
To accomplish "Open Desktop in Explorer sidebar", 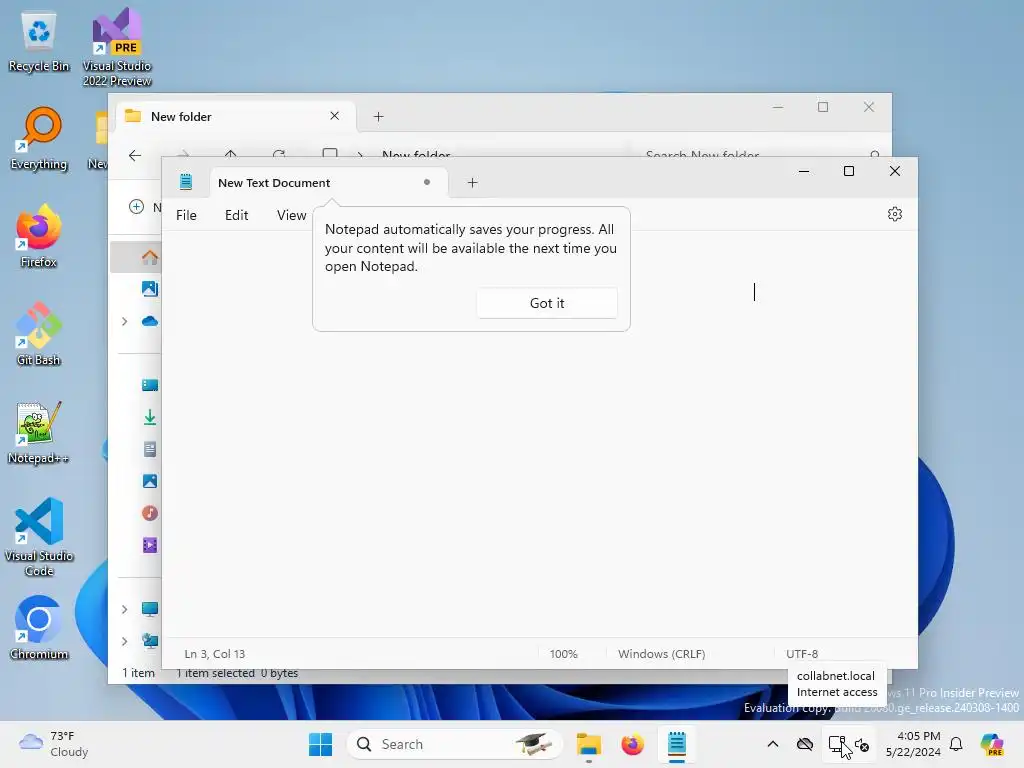I will click(x=150, y=385).
